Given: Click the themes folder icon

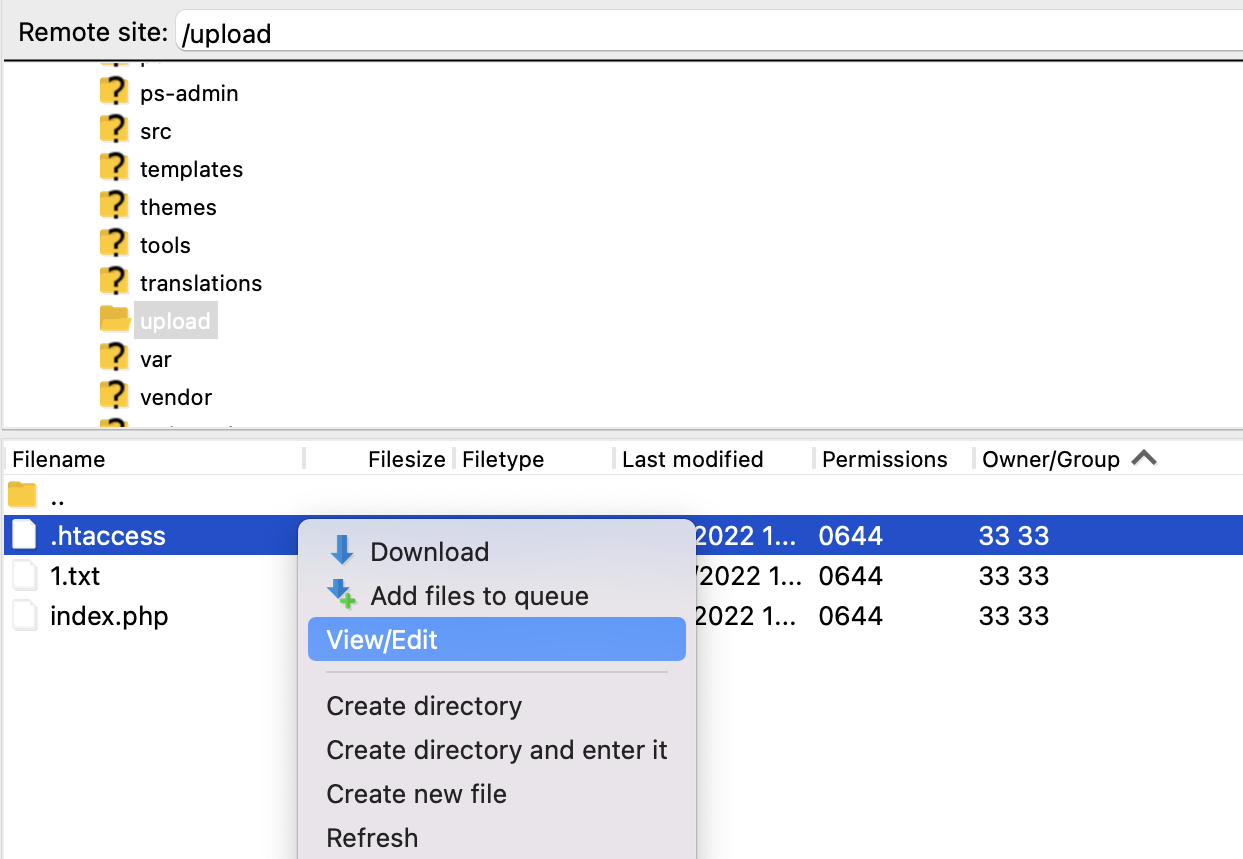Looking at the screenshot, I should pyautogui.click(x=115, y=206).
